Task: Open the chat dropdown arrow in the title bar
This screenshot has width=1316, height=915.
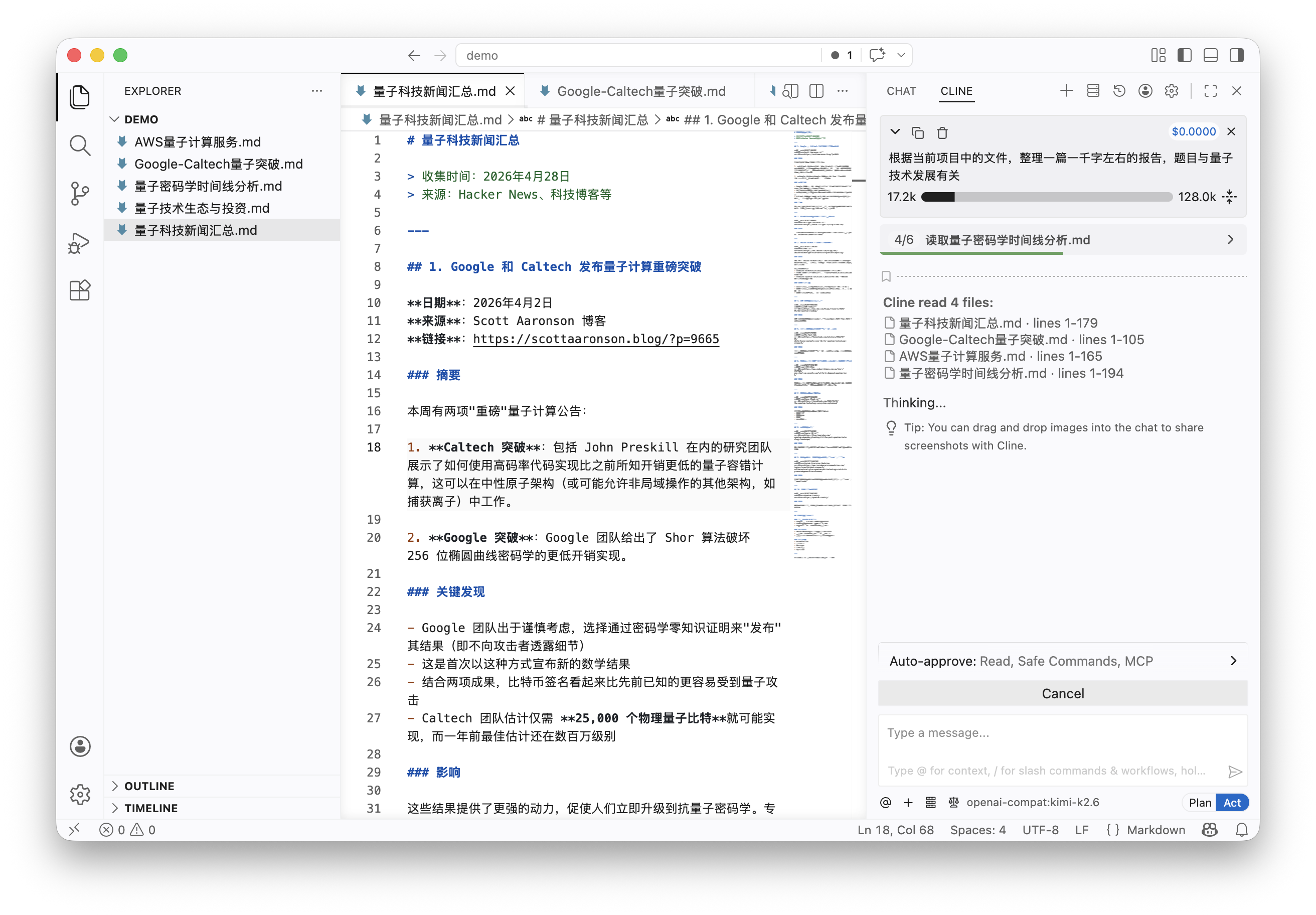Action: [x=901, y=55]
